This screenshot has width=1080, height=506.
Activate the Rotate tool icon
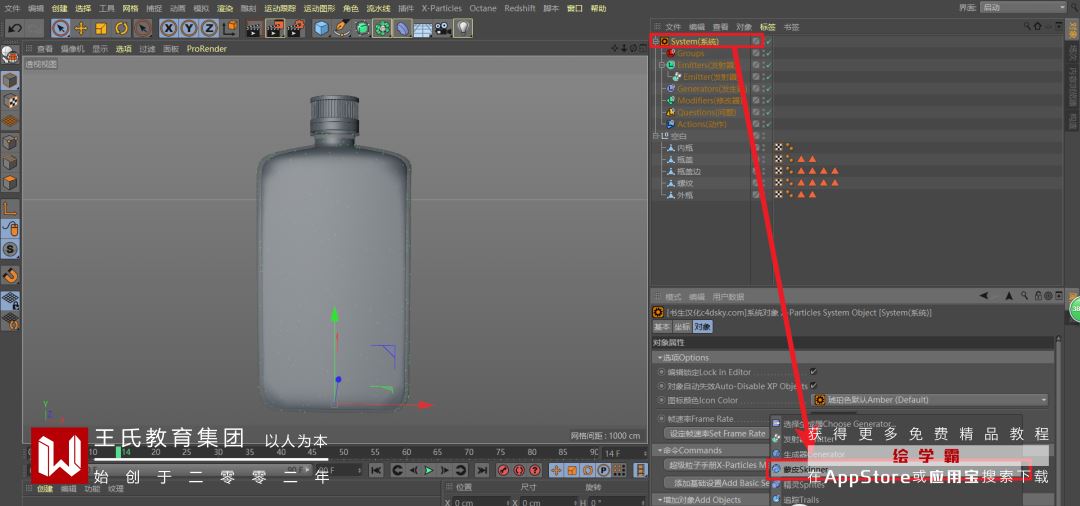point(122,28)
